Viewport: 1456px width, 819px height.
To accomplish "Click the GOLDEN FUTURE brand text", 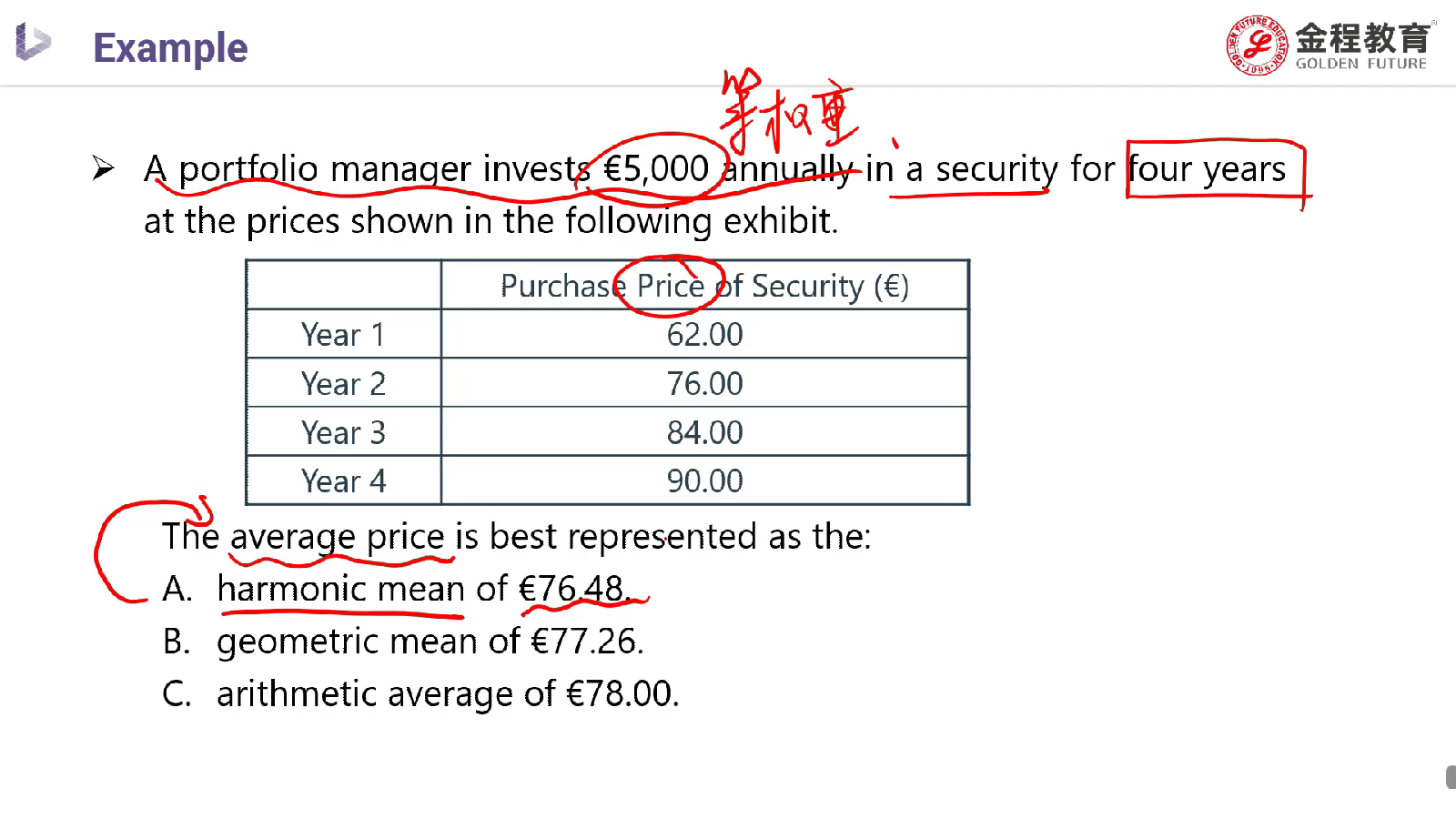I will click(x=1360, y=64).
